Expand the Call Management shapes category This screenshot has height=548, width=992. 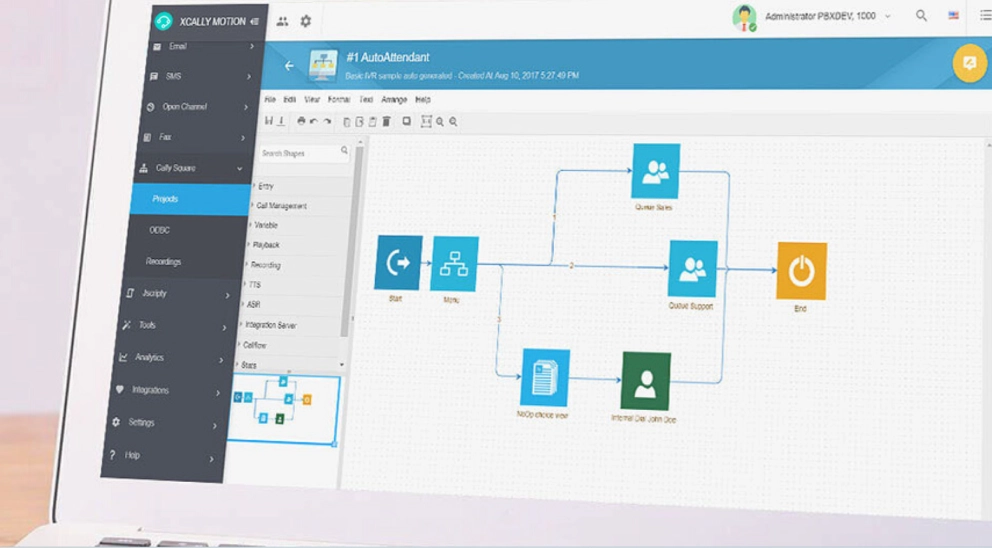click(x=281, y=206)
